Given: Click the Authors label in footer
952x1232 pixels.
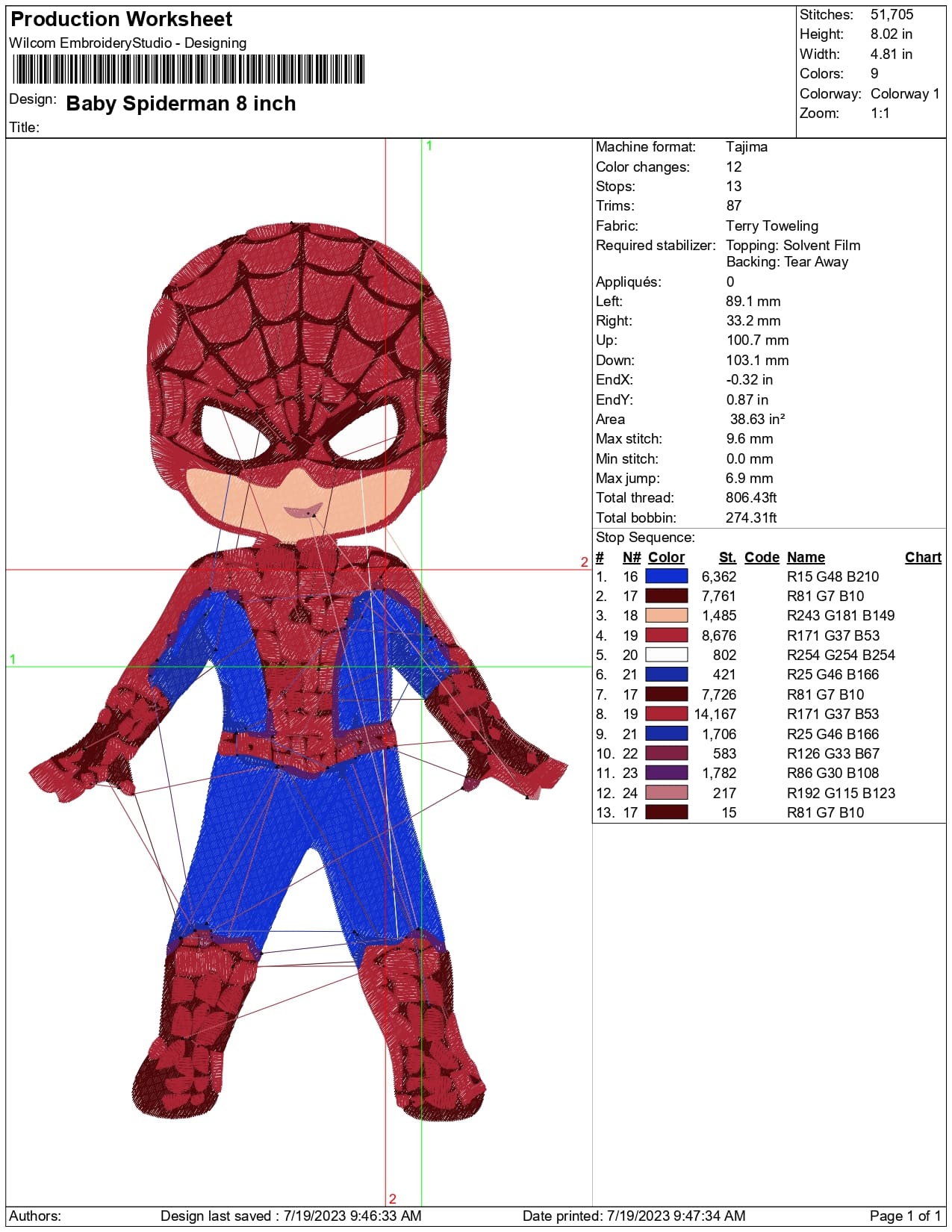Looking at the screenshot, I should coord(35,1216).
